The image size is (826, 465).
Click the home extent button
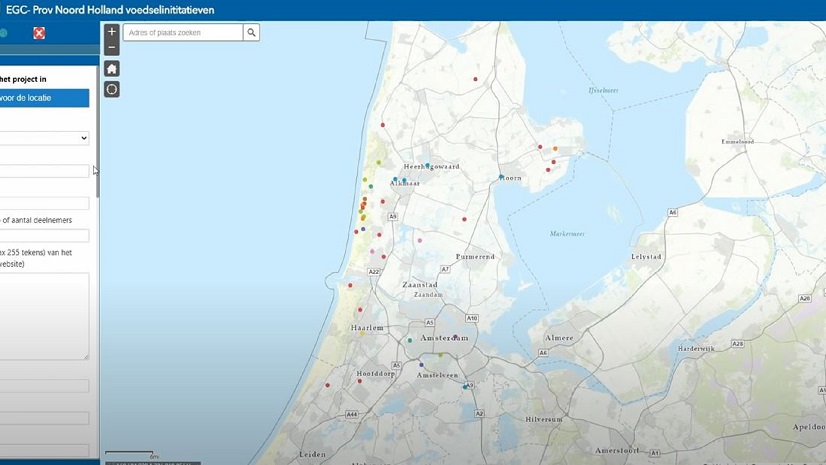coord(112,69)
